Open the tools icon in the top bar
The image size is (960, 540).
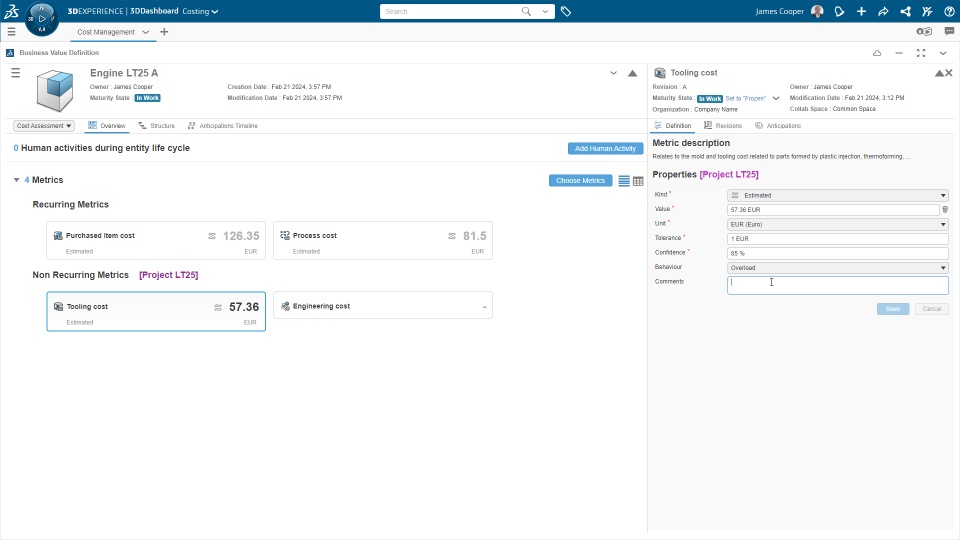point(928,11)
